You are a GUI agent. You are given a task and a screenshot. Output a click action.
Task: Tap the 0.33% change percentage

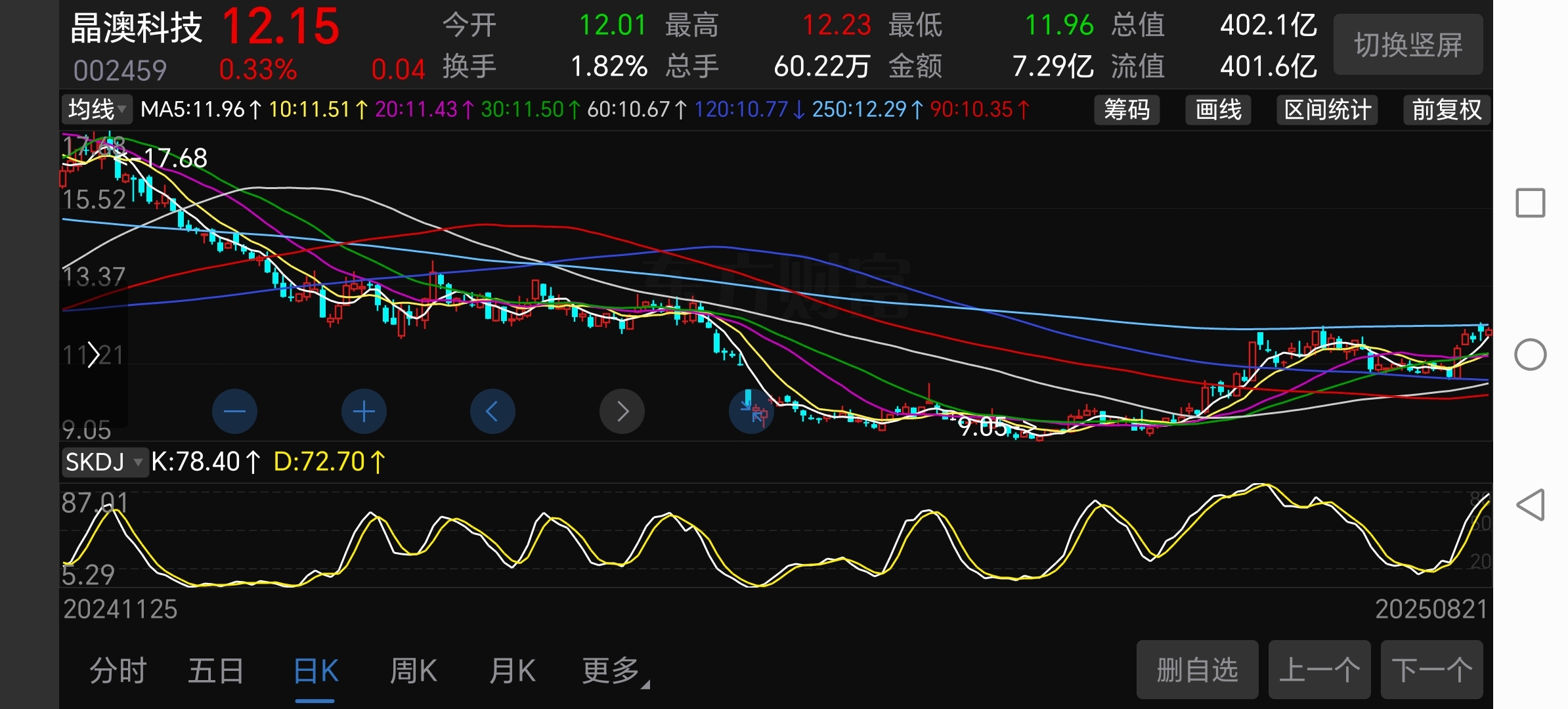pos(257,70)
